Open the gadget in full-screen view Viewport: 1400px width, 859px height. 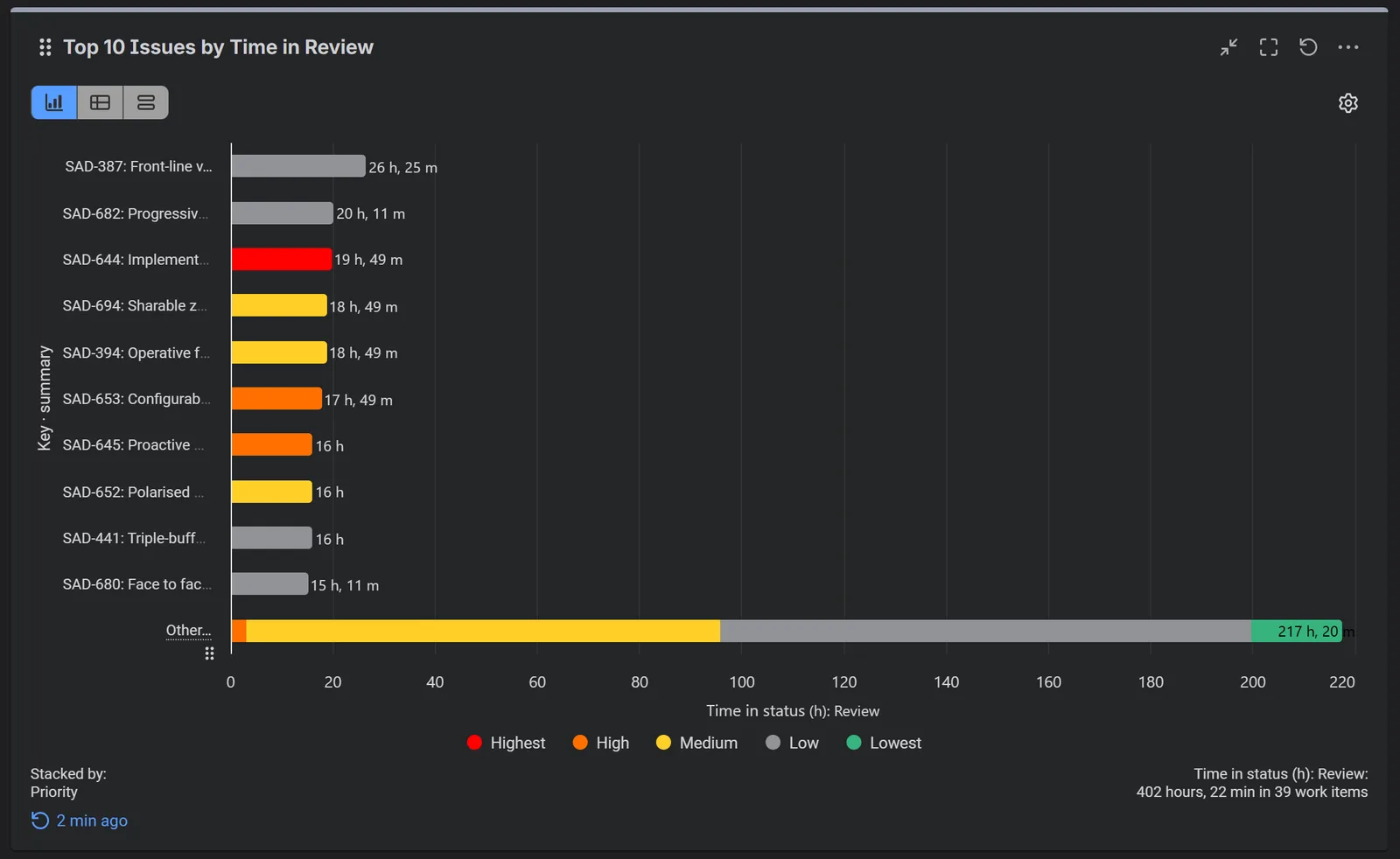[x=1269, y=47]
